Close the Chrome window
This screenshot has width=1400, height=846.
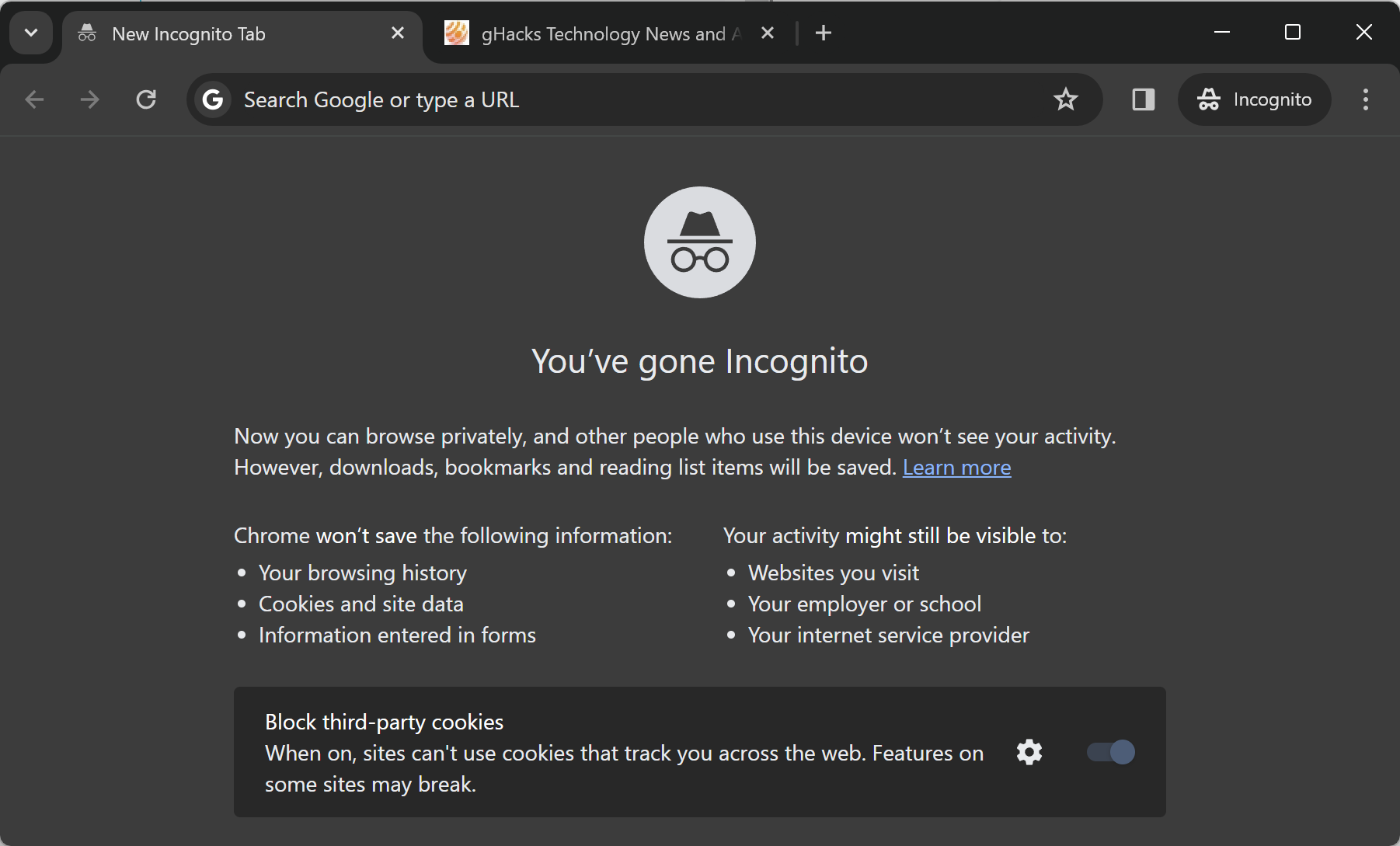coord(1363,32)
